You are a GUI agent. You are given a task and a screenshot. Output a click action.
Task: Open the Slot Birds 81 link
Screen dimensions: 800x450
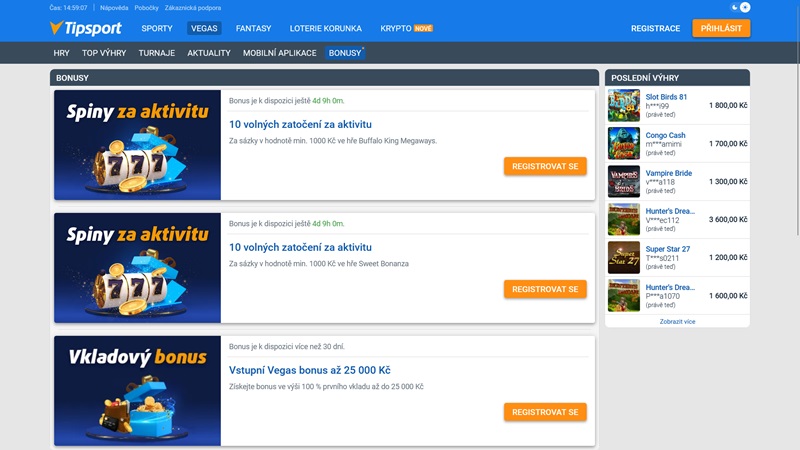(x=666, y=97)
